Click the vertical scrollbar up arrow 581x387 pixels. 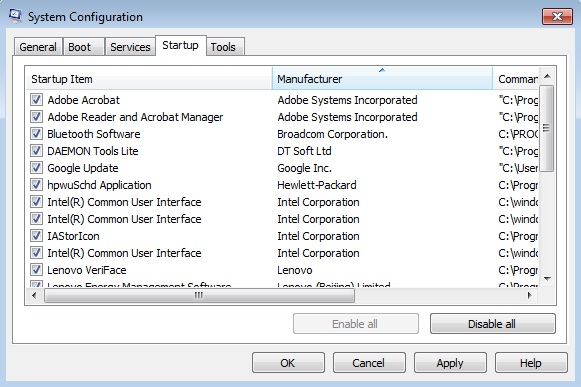click(547, 76)
